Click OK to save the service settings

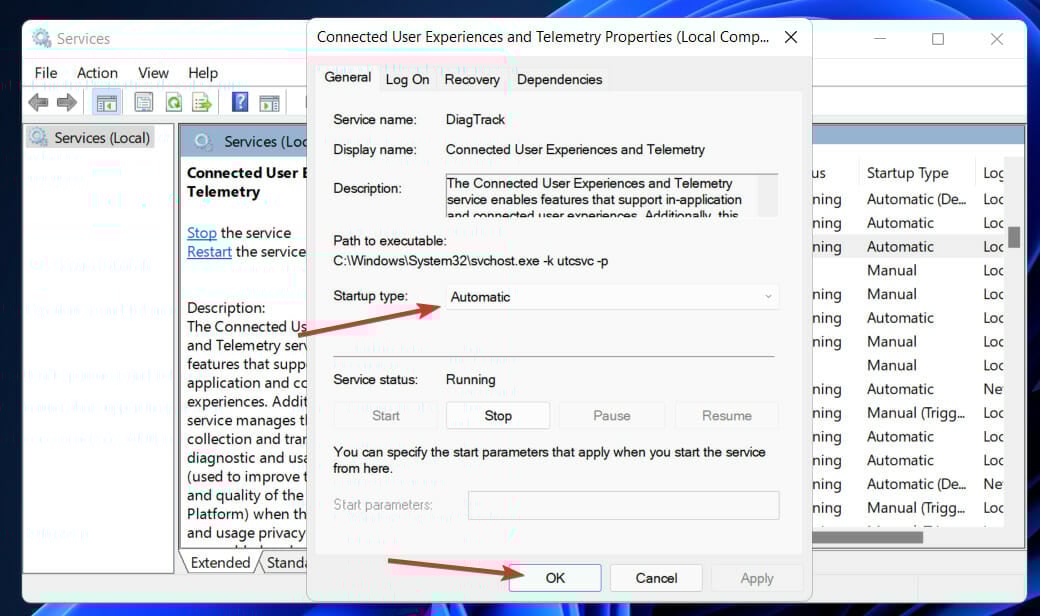pos(554,577)
